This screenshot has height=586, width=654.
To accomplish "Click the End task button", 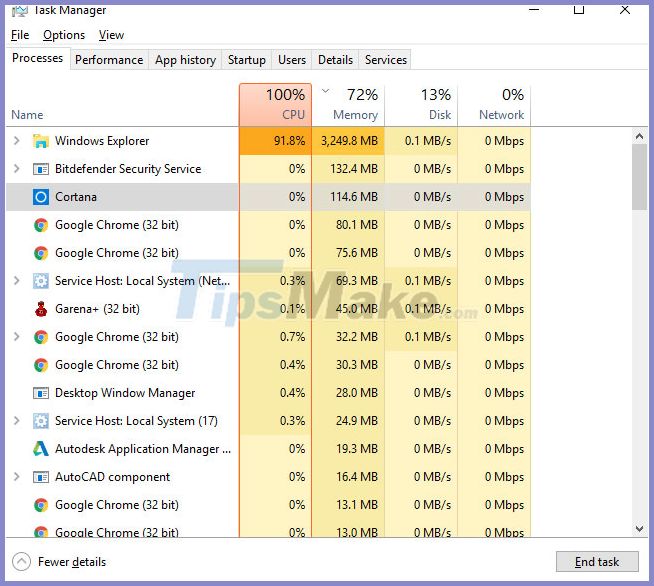I will coord(597,562).
